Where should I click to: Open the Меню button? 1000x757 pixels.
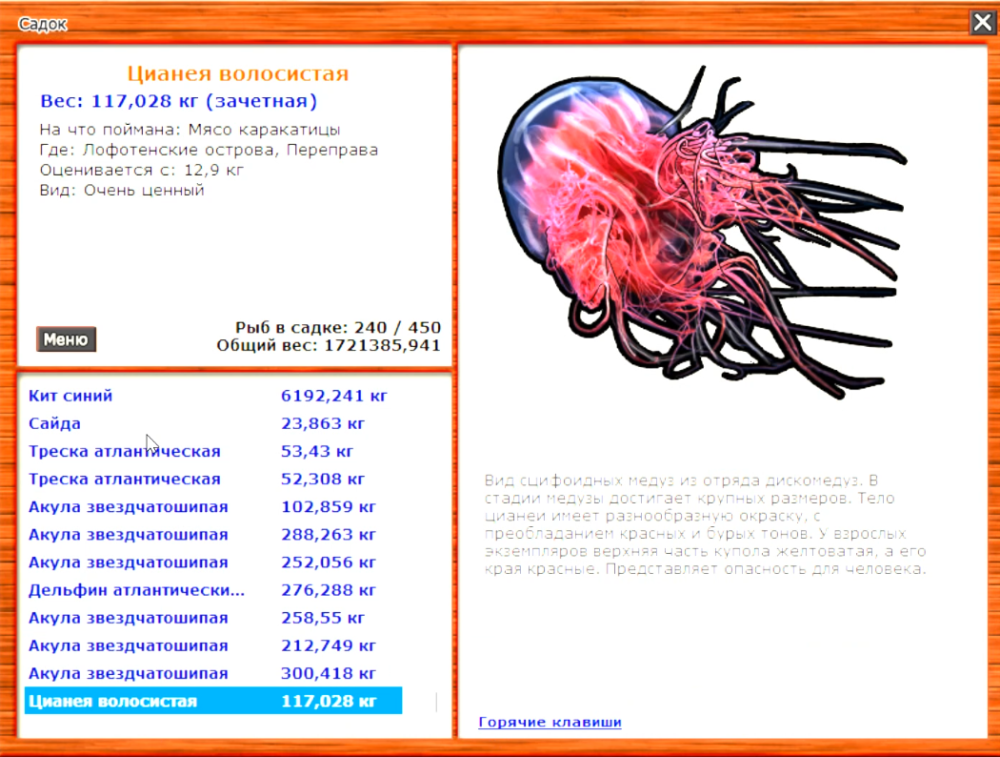click(x=66, y=340)
